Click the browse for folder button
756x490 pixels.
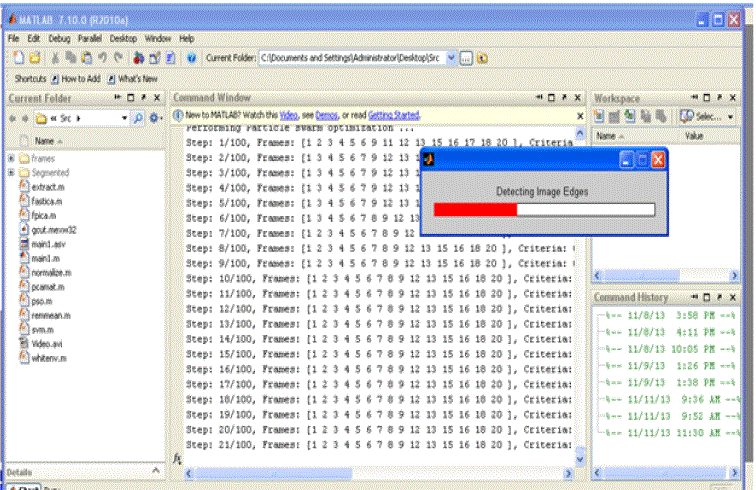pyautogui.click(x=465, y=58)
